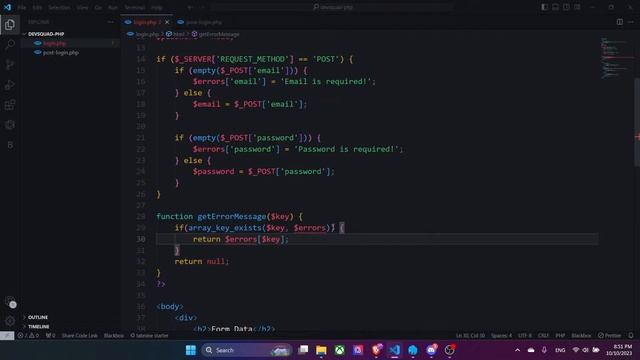Change line endings via CRLF status item
The image size is (640, 360).
coord(543,336)
